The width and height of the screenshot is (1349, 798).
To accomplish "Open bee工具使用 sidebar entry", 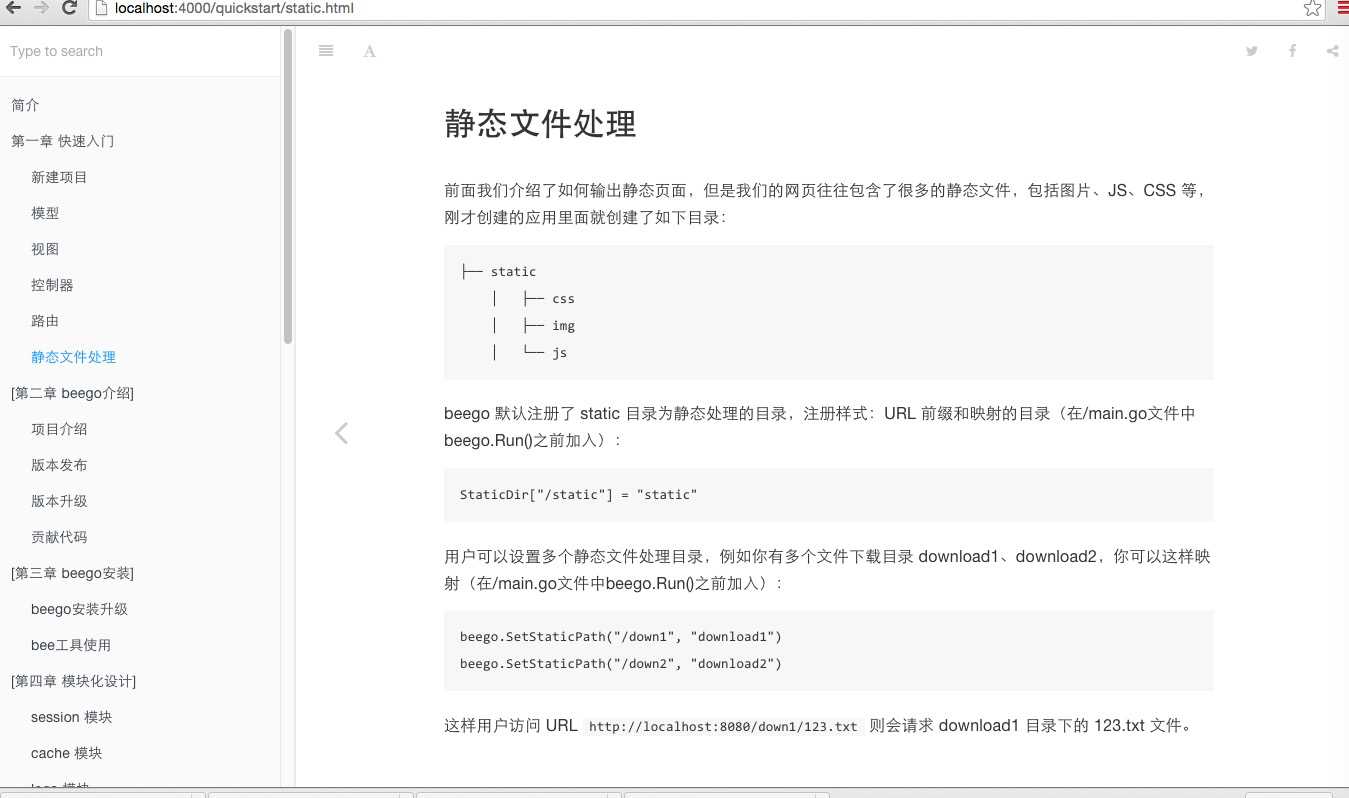I will pos(71,645).
